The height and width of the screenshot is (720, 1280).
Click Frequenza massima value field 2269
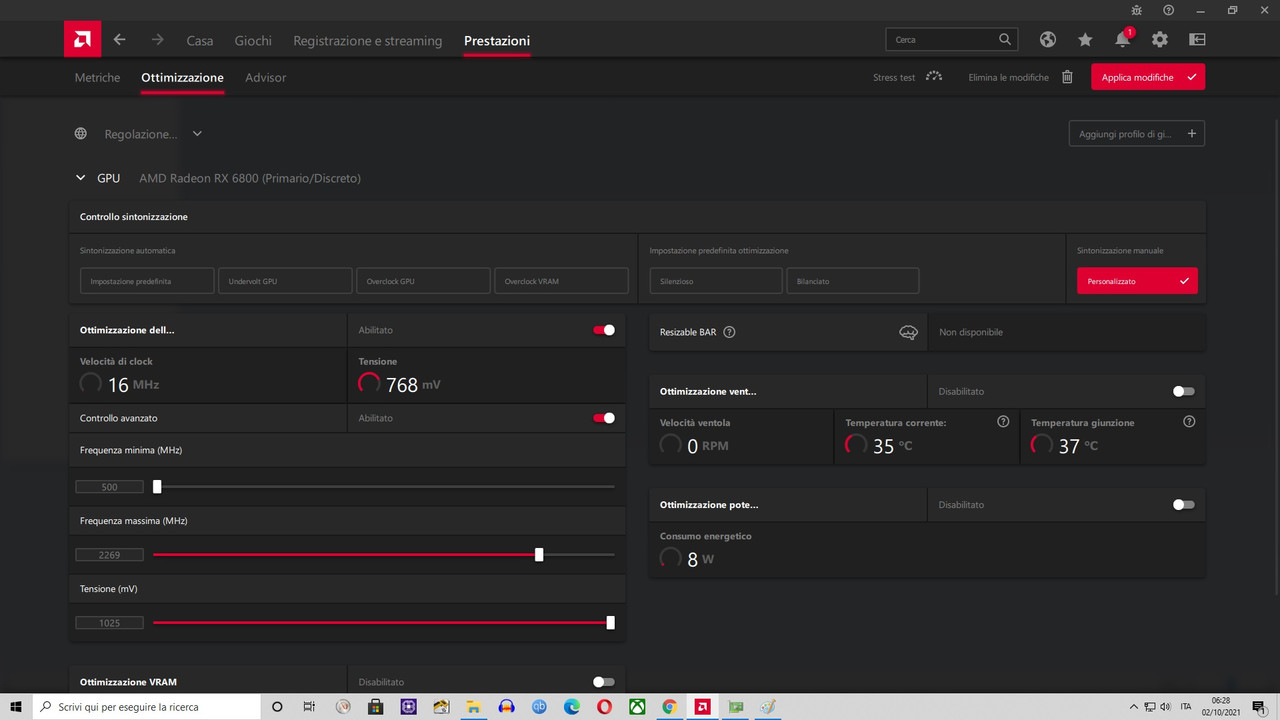[110, 555]
